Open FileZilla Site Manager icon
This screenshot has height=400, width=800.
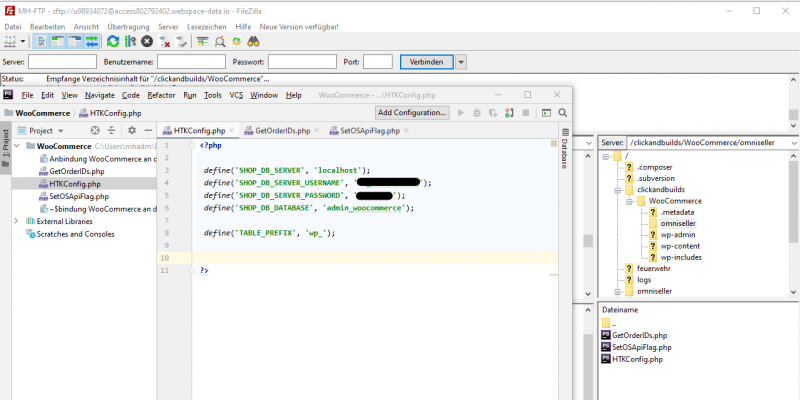(11, 41)
